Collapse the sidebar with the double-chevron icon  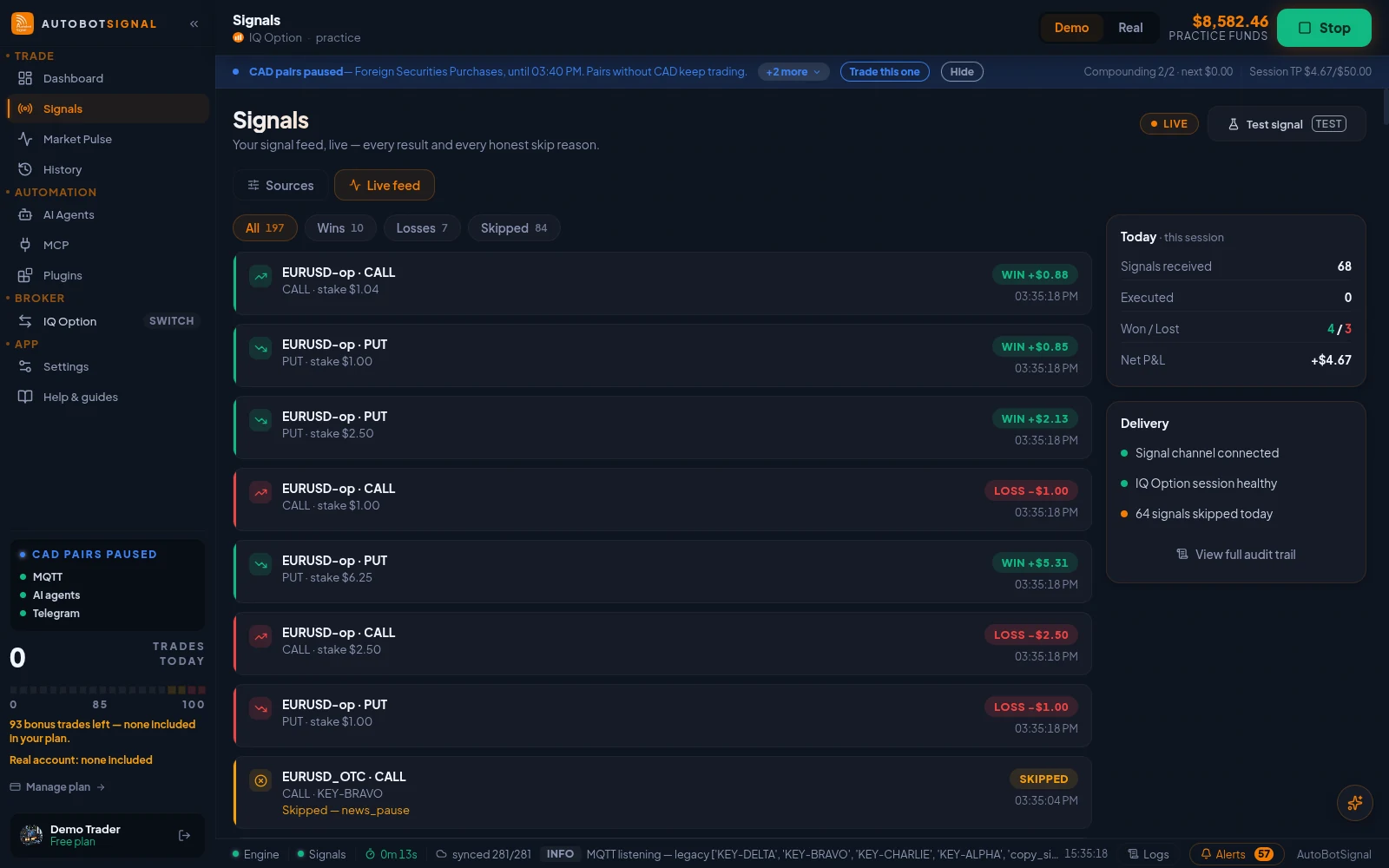194,24
